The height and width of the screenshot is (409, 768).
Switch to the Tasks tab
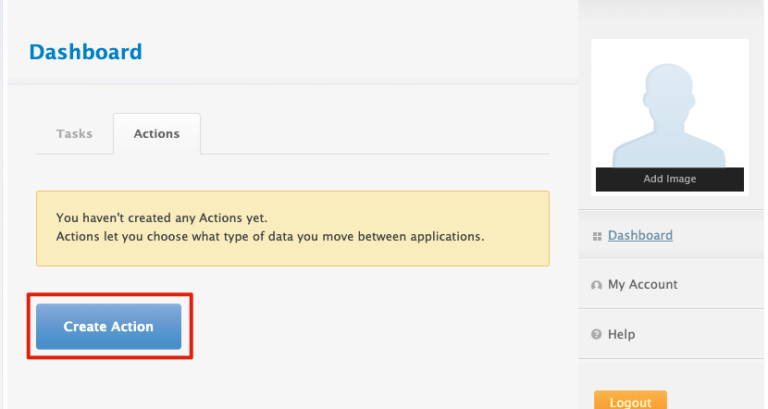point(74,134)
